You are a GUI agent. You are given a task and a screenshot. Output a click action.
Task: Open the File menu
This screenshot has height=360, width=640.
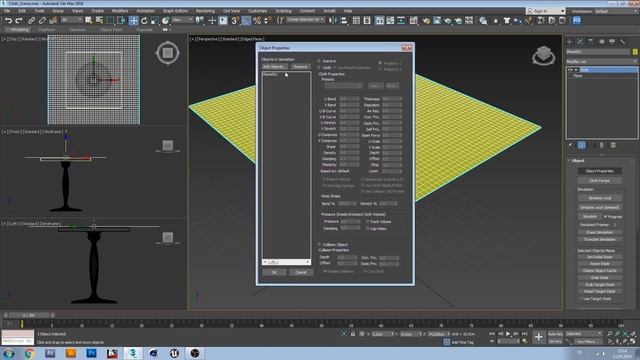pos(7,11)
